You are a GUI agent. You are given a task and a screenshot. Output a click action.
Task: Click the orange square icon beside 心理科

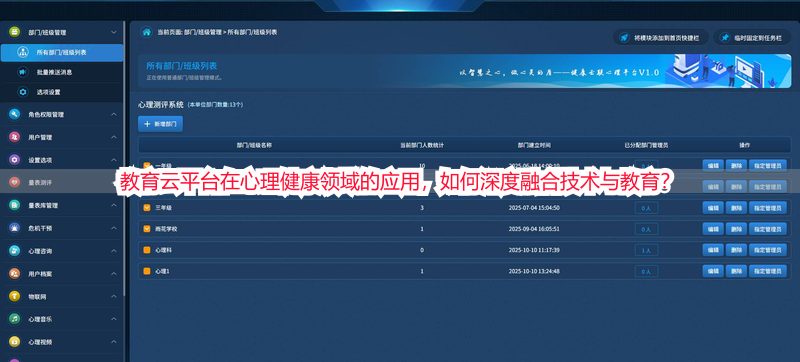pos(147,250)
